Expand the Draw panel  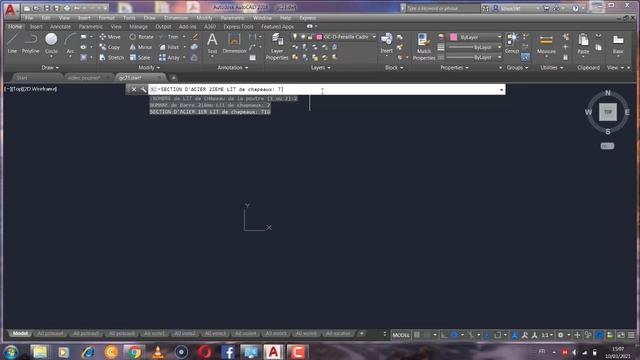point(50,68)
